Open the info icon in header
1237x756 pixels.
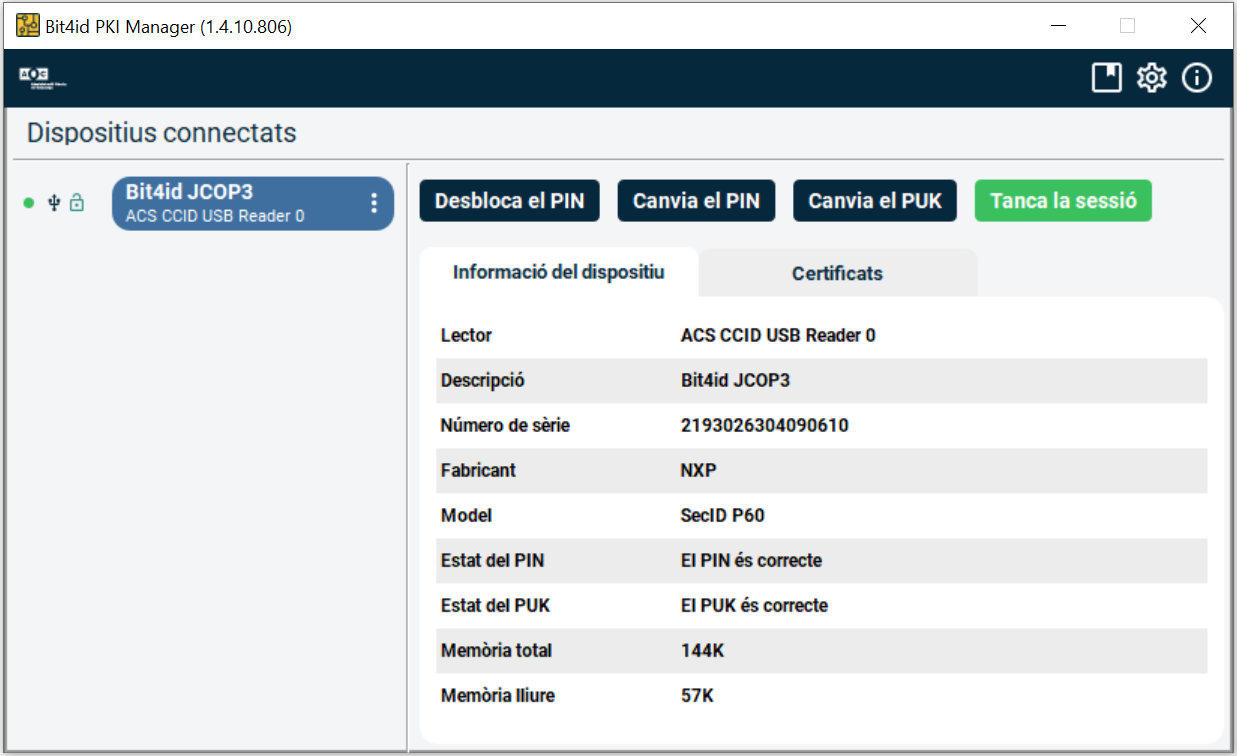tap(1197, 78)
